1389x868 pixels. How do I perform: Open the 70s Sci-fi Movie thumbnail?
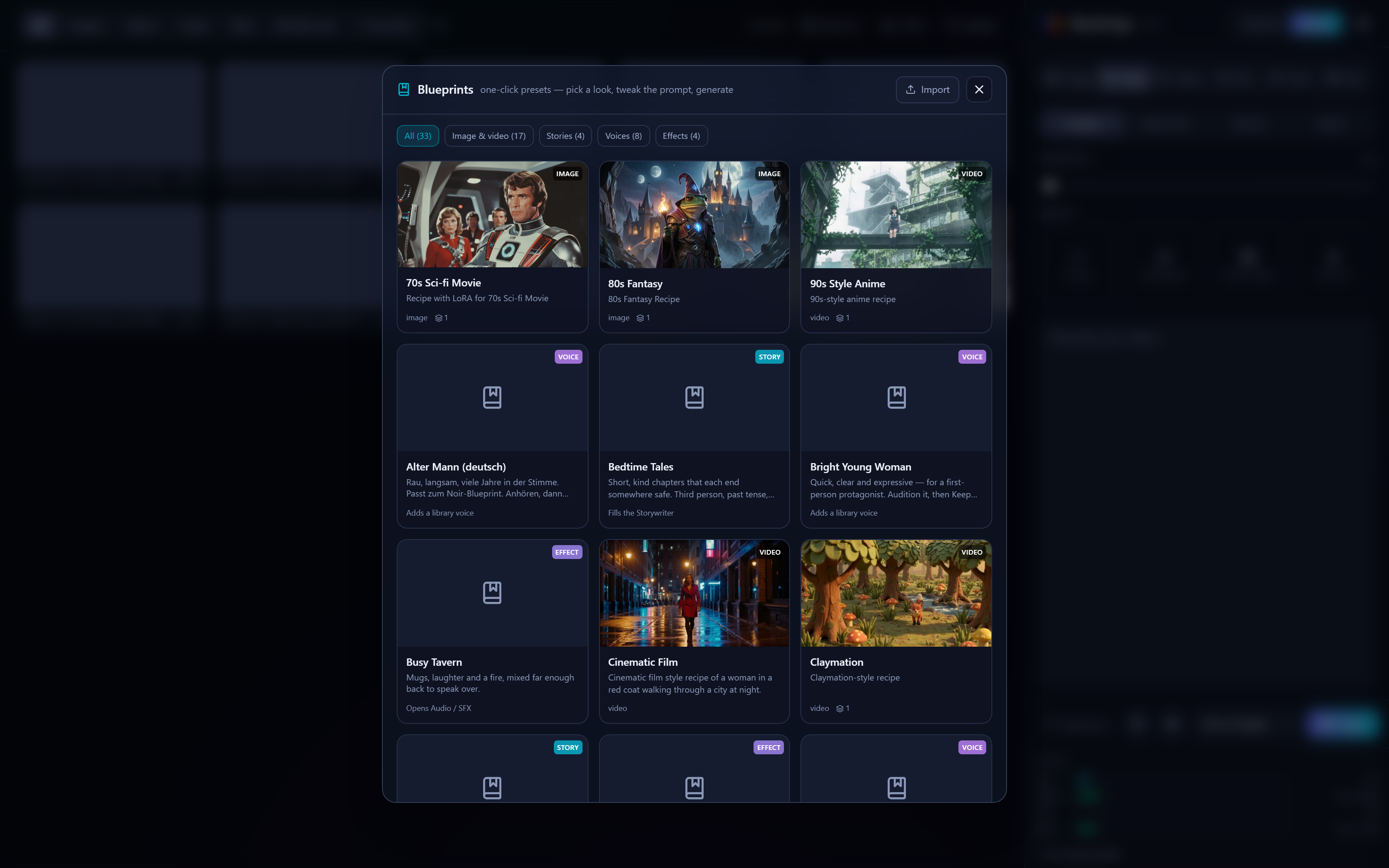point(492,214)
